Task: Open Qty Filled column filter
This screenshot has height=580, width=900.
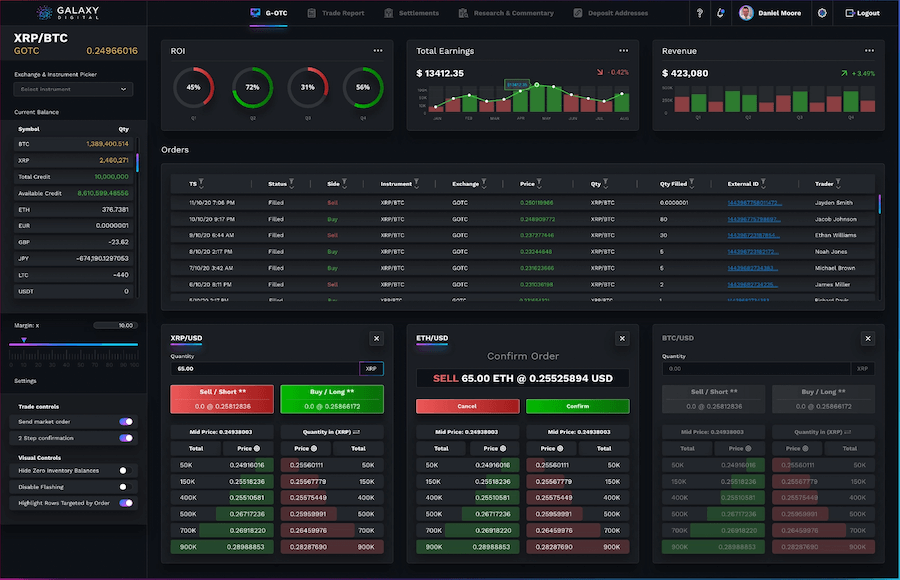Action: point(692,184)
